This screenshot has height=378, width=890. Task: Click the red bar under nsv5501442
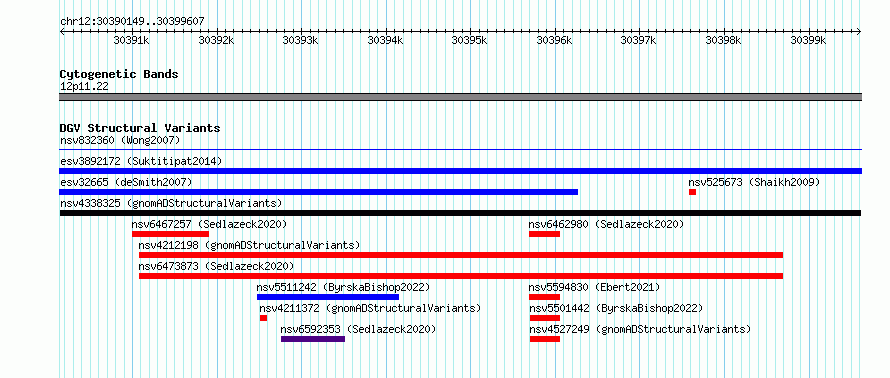(545, 318)
